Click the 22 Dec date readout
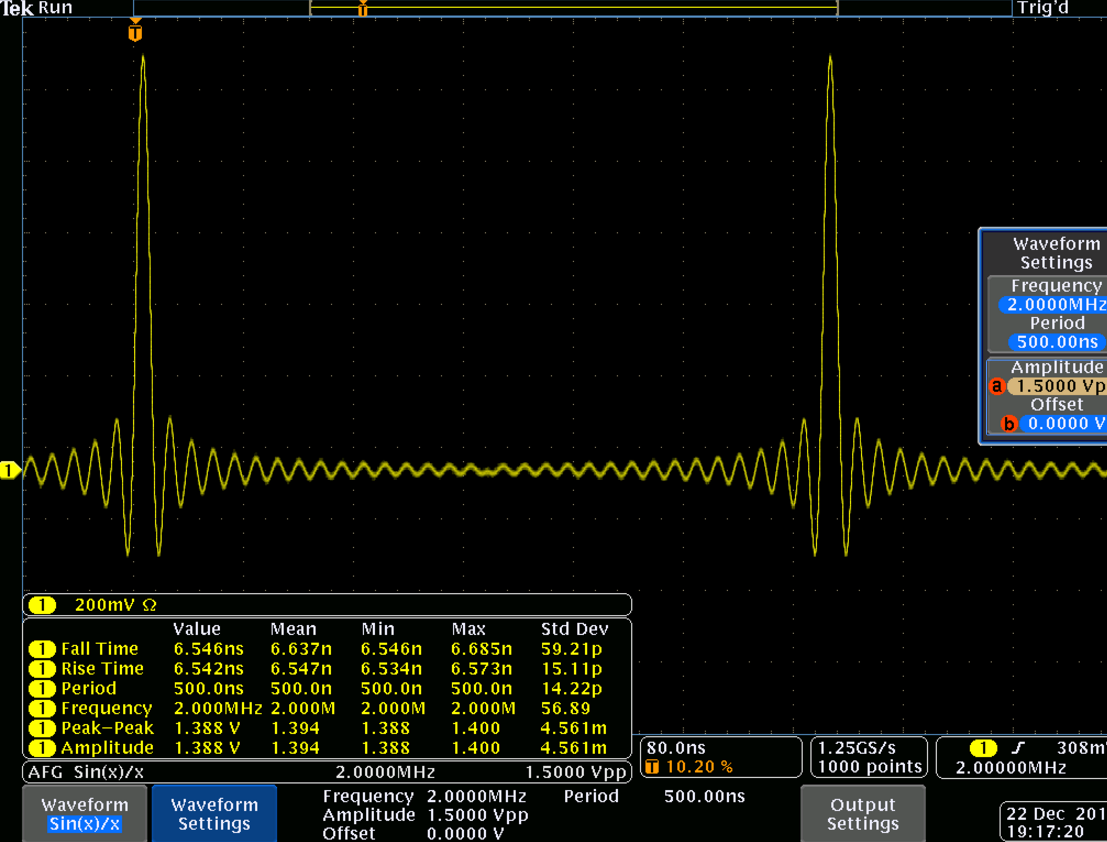Image resolution: width=1107 pixels, height=842 pixels. 1056,814
